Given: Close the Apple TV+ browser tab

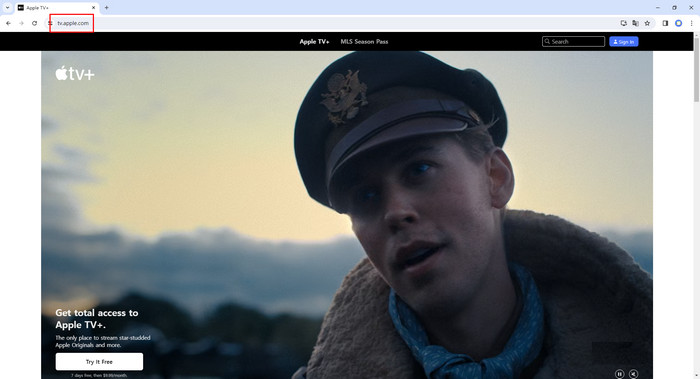Looking at the screenshot, I should [x=93, y=8].
